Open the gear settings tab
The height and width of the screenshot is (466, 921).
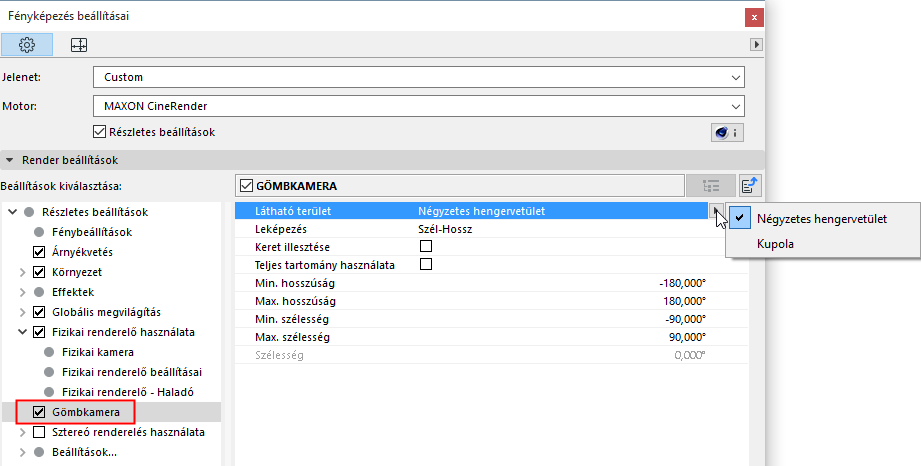[x=27, y=45]
